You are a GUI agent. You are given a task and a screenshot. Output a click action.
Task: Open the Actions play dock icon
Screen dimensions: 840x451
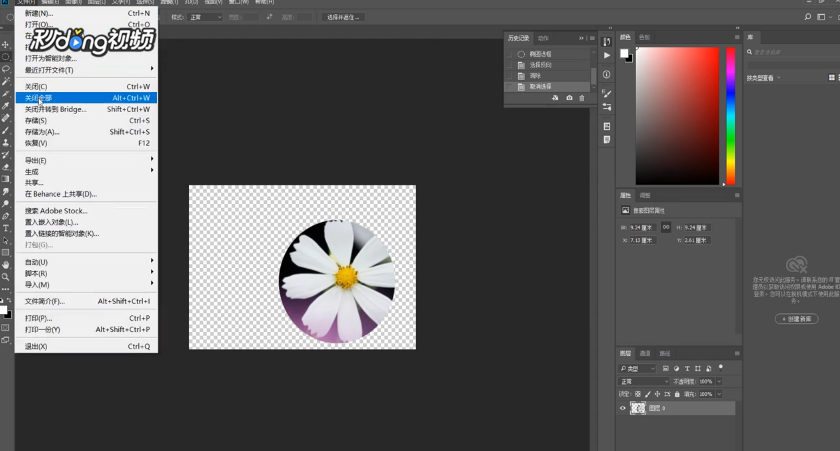(x=606, y=55)
